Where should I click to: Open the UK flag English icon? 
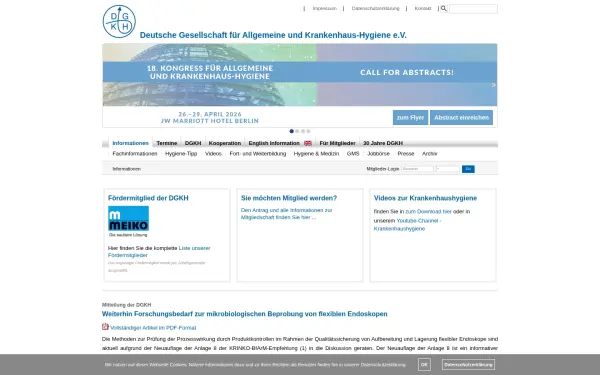tap(308, 143)
